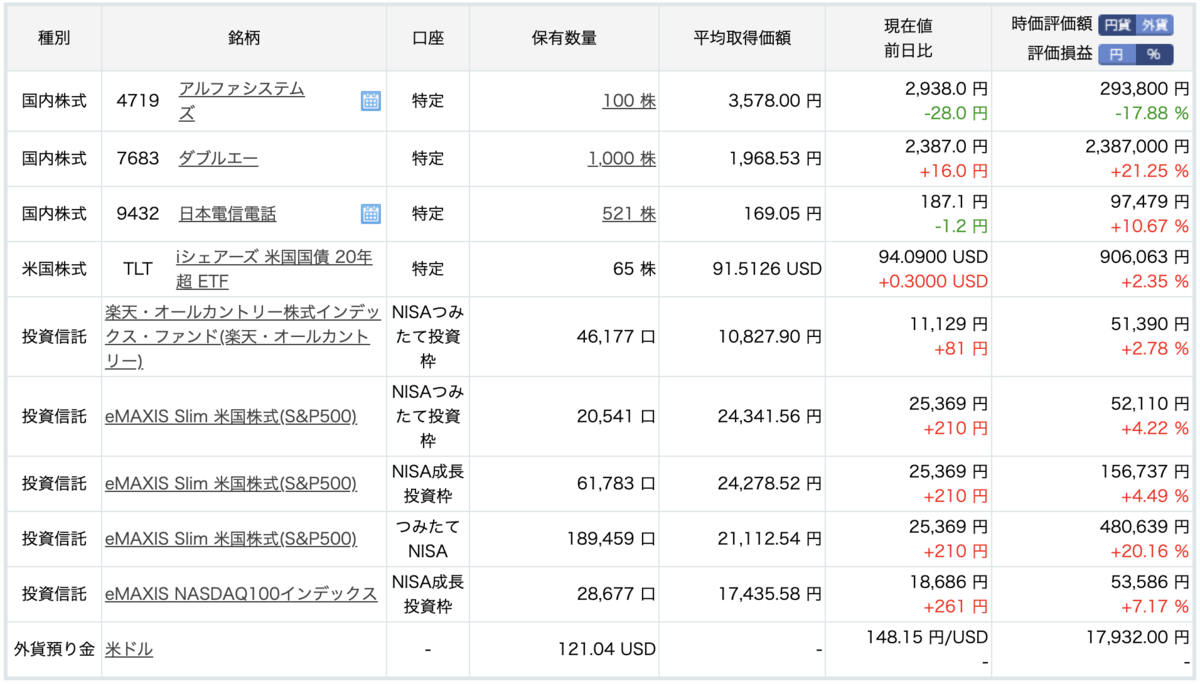The image size is (1200, 684).
Task: Click the 口座 column header
Action: click(428, 38)
